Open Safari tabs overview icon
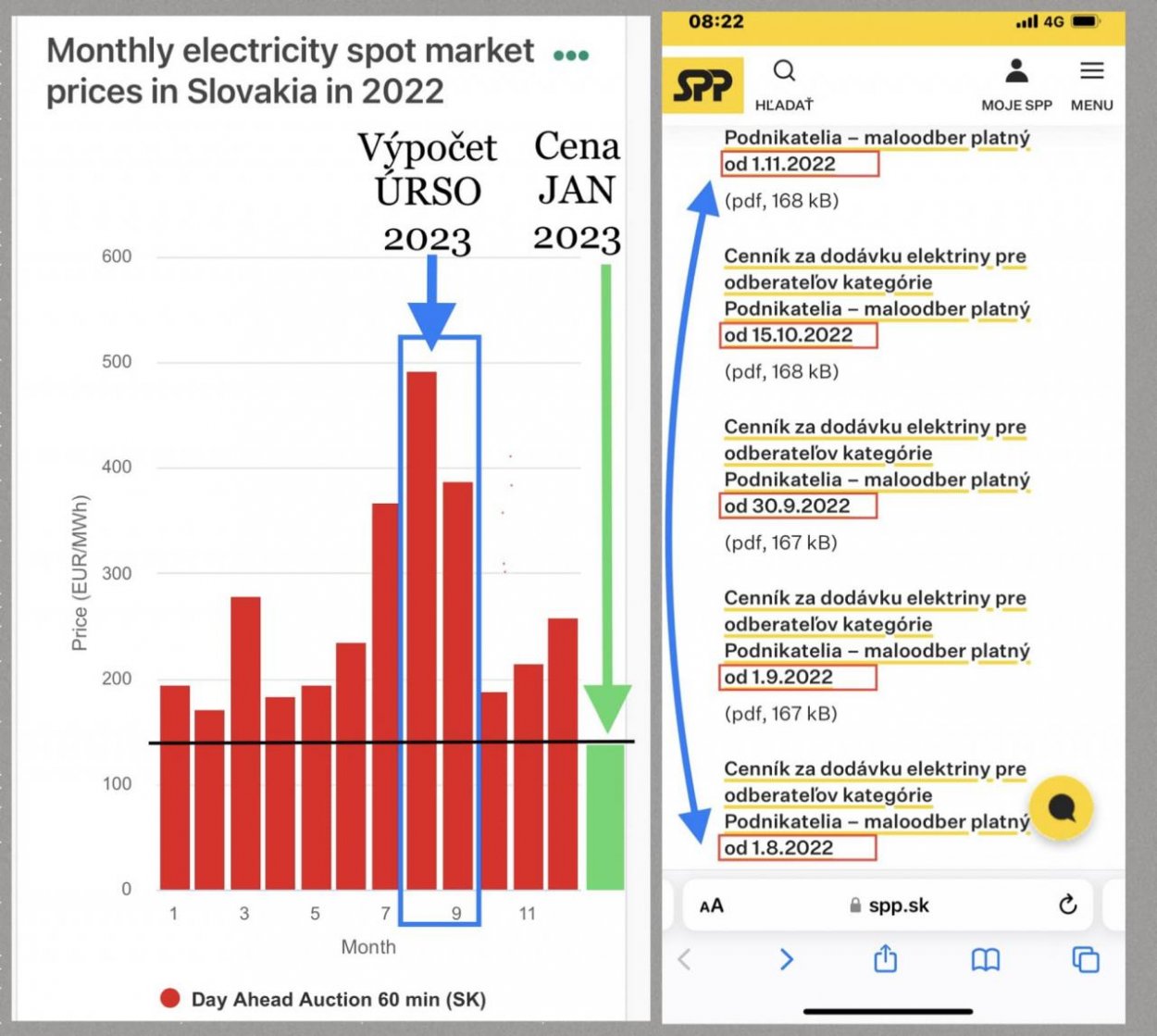1157x1036 pixels. coord(1085,960)
